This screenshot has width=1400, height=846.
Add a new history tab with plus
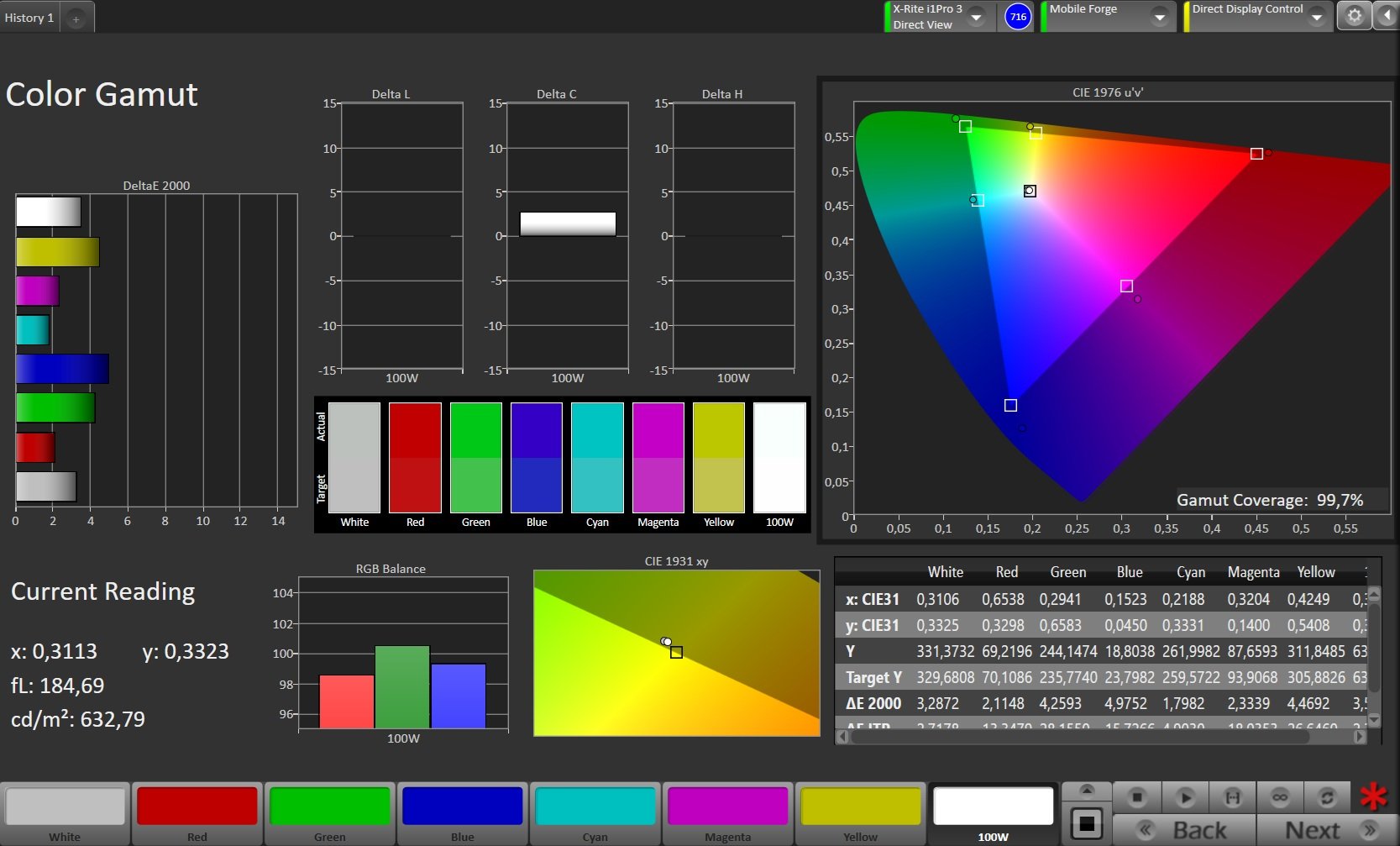76,18
